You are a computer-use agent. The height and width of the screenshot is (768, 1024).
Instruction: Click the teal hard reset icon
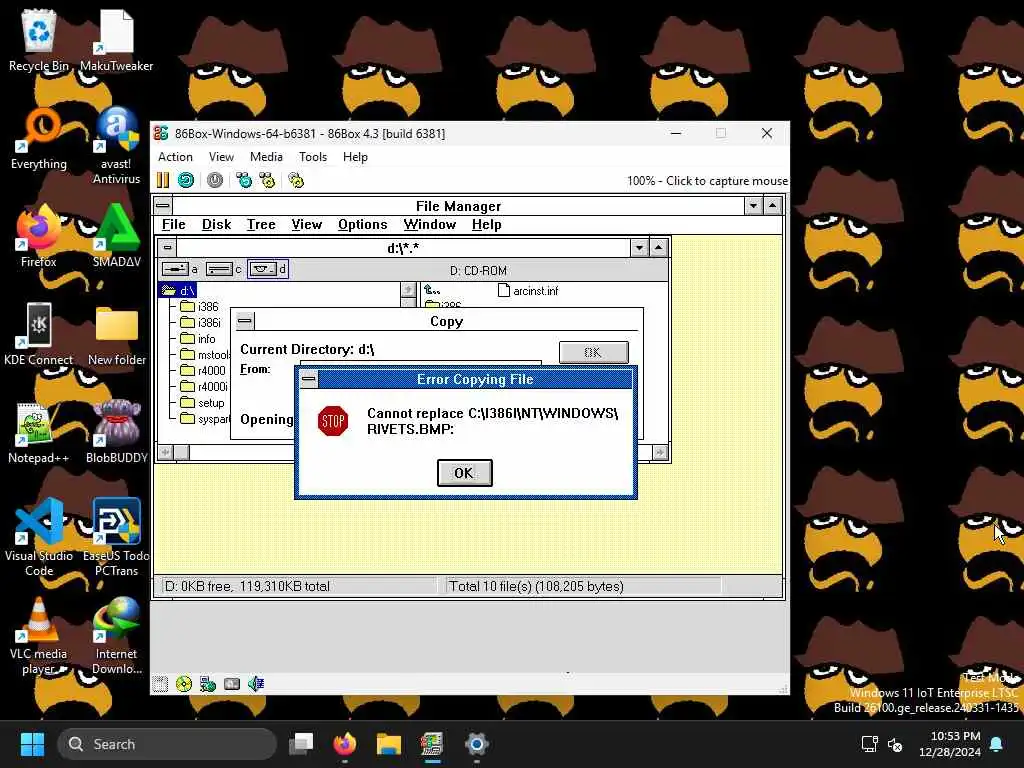[x=186, y=180]
